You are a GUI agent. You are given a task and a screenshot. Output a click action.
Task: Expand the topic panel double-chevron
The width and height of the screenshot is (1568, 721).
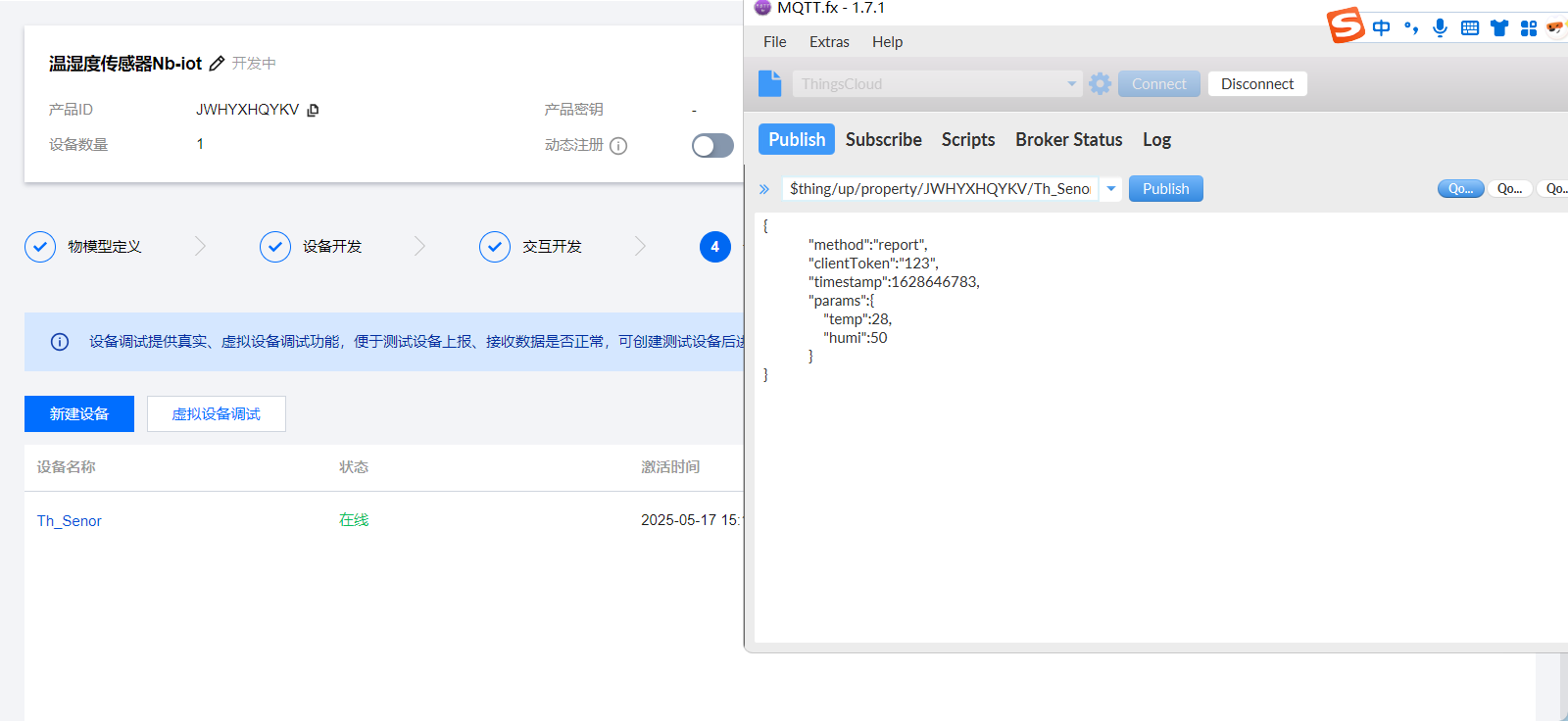764,189
